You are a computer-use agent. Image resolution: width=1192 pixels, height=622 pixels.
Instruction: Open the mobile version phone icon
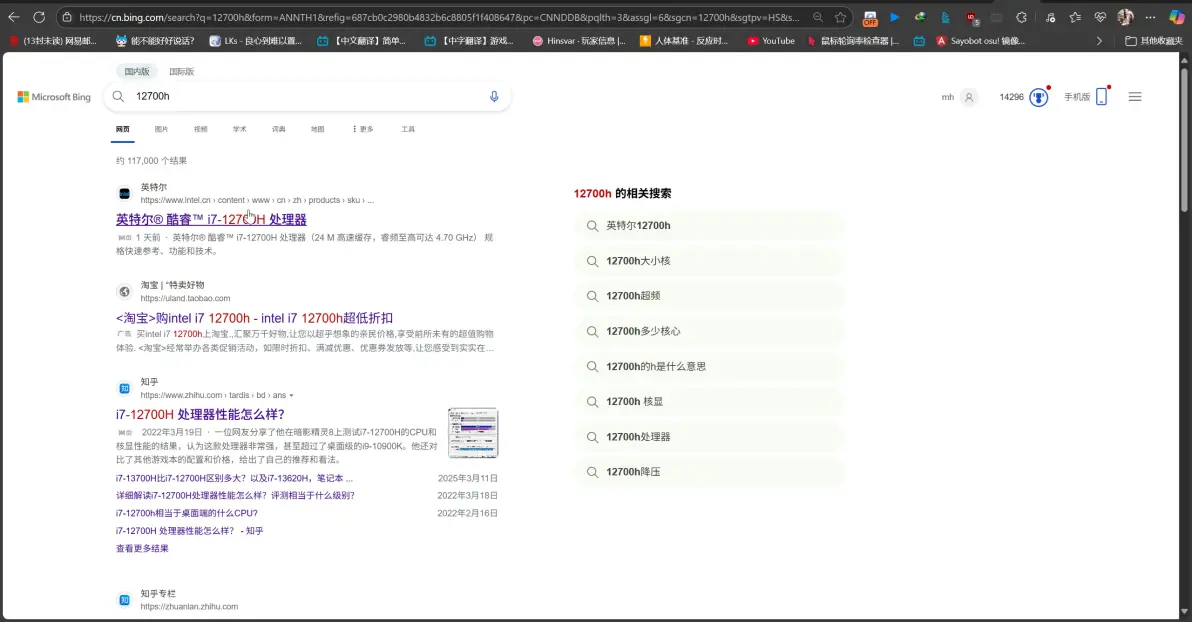pos(1102,97)
